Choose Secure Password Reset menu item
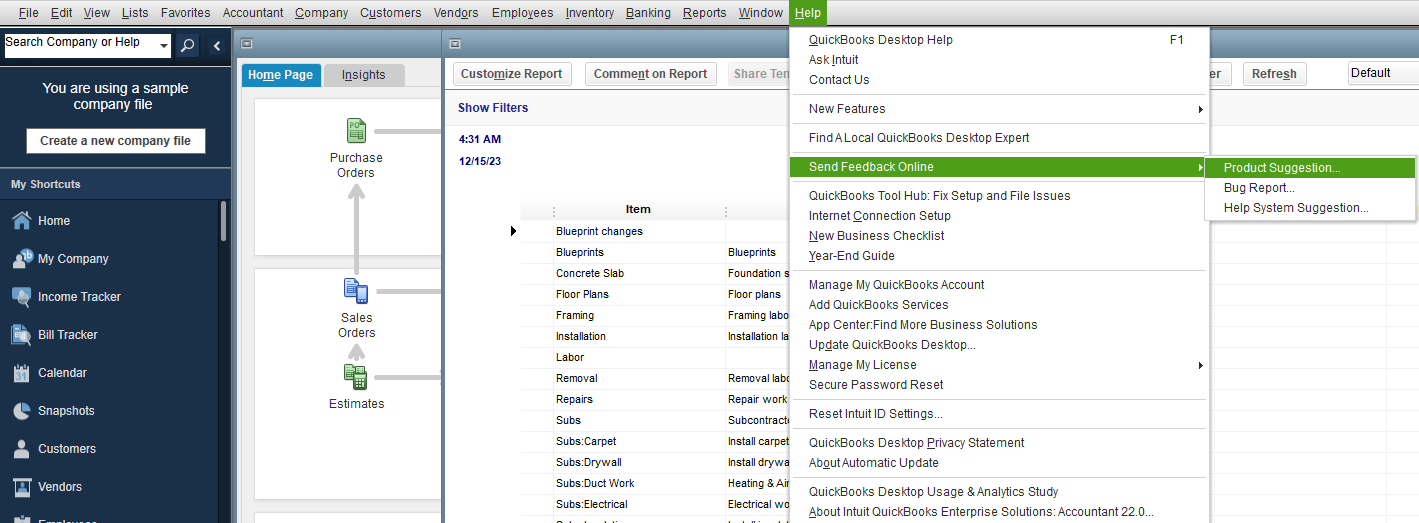 coord(999,385)
